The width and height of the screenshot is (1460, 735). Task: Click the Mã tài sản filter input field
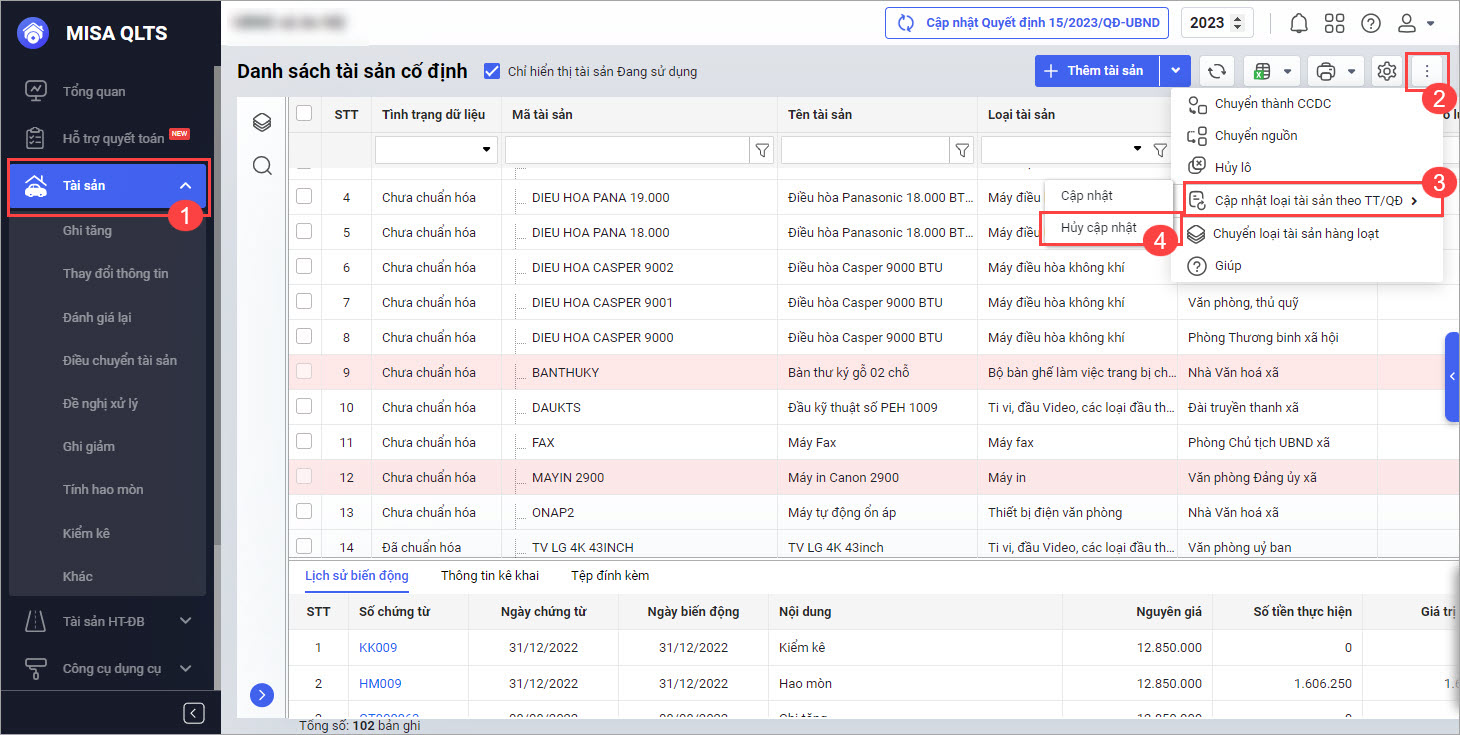click(627, 150)
